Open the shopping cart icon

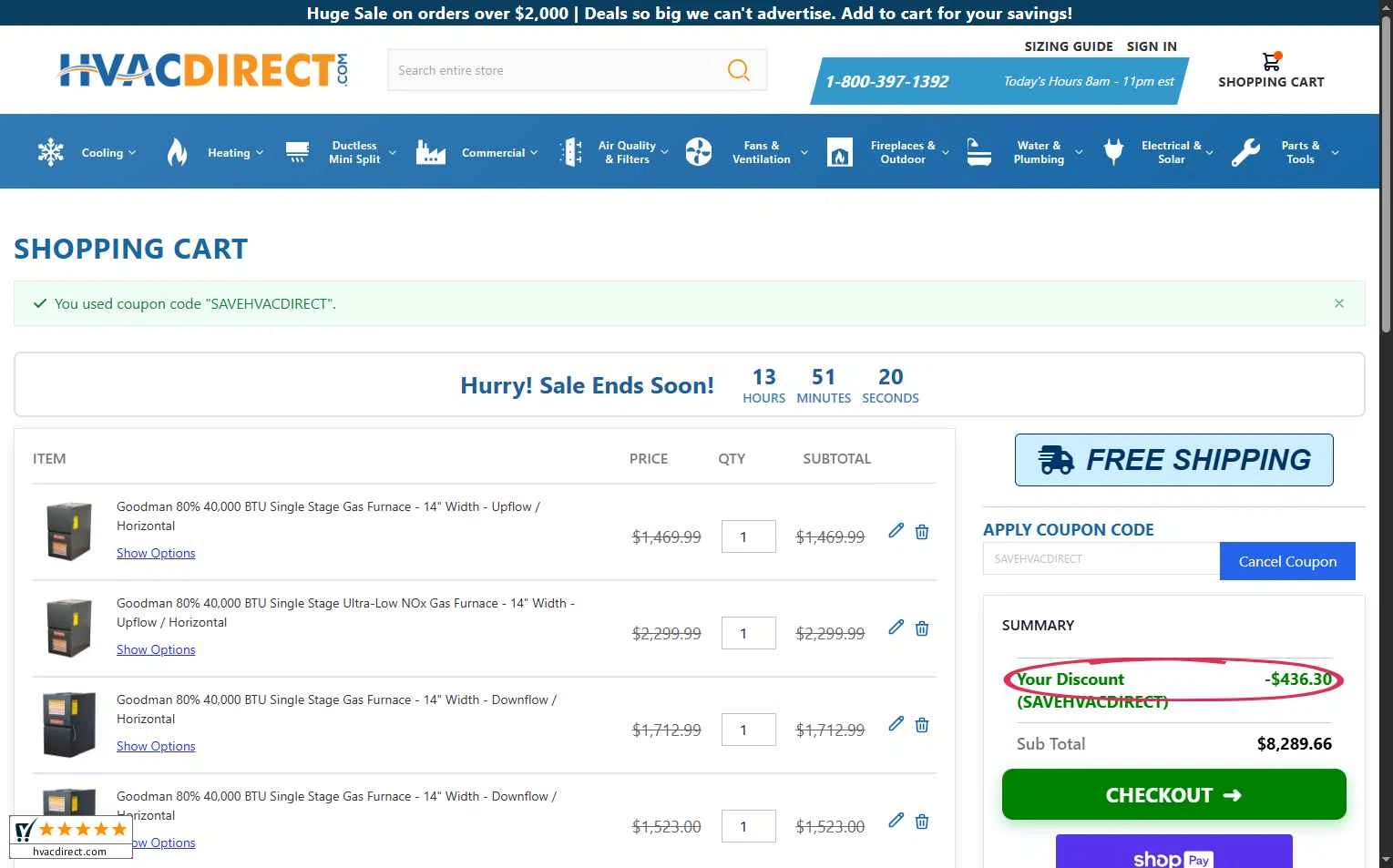pyautogui.click(x=1271, y=61)
